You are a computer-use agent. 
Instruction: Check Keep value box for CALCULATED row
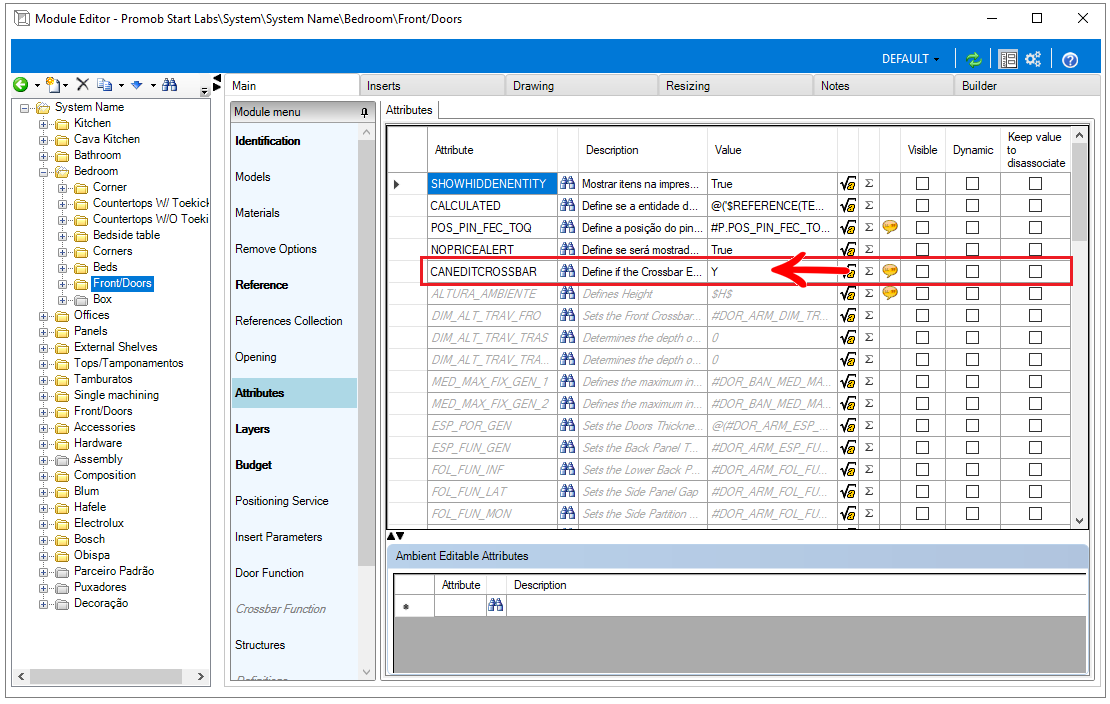1035,205
